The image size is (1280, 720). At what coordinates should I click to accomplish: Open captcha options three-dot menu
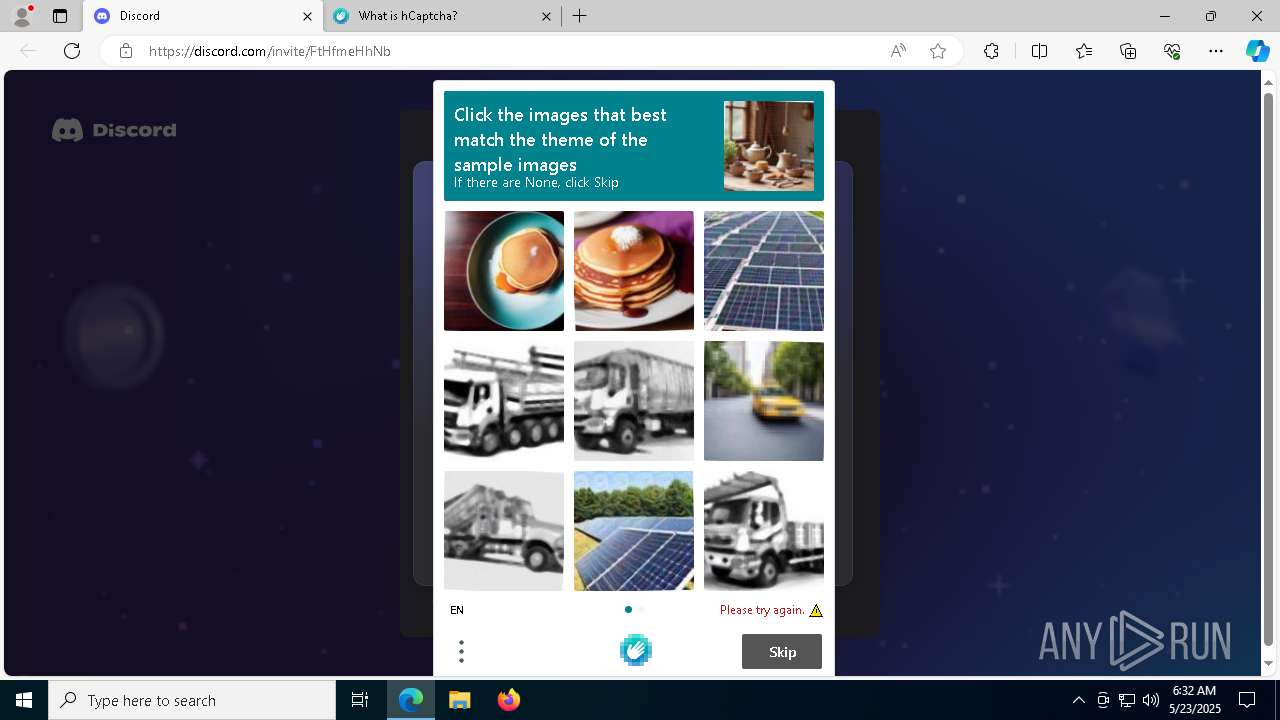[461, 652]
